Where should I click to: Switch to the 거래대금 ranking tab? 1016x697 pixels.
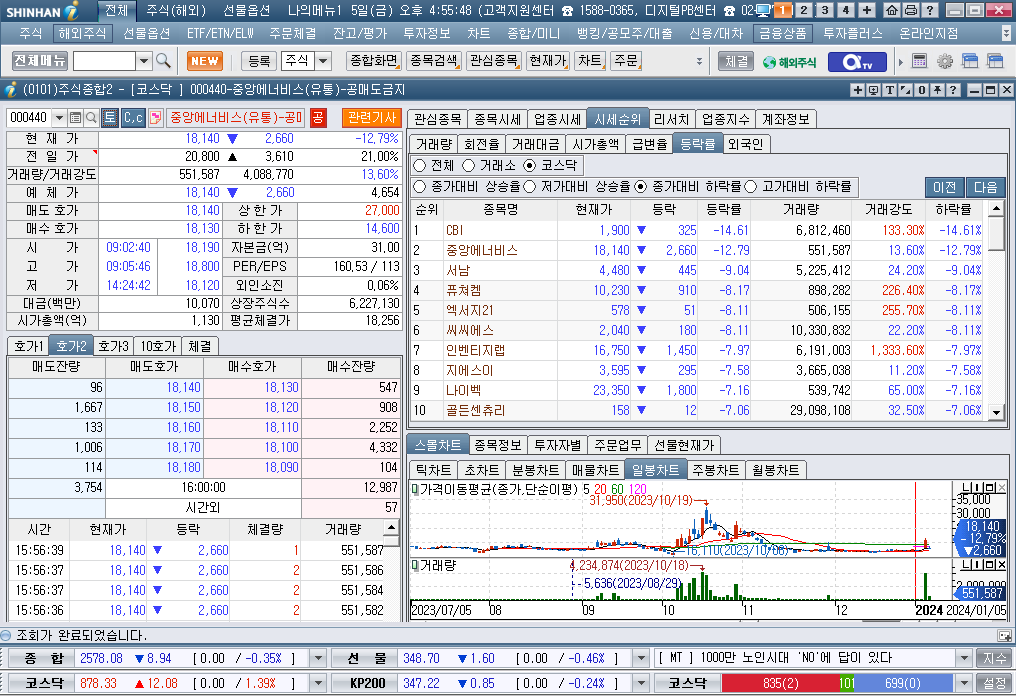(x=535, y=144)
